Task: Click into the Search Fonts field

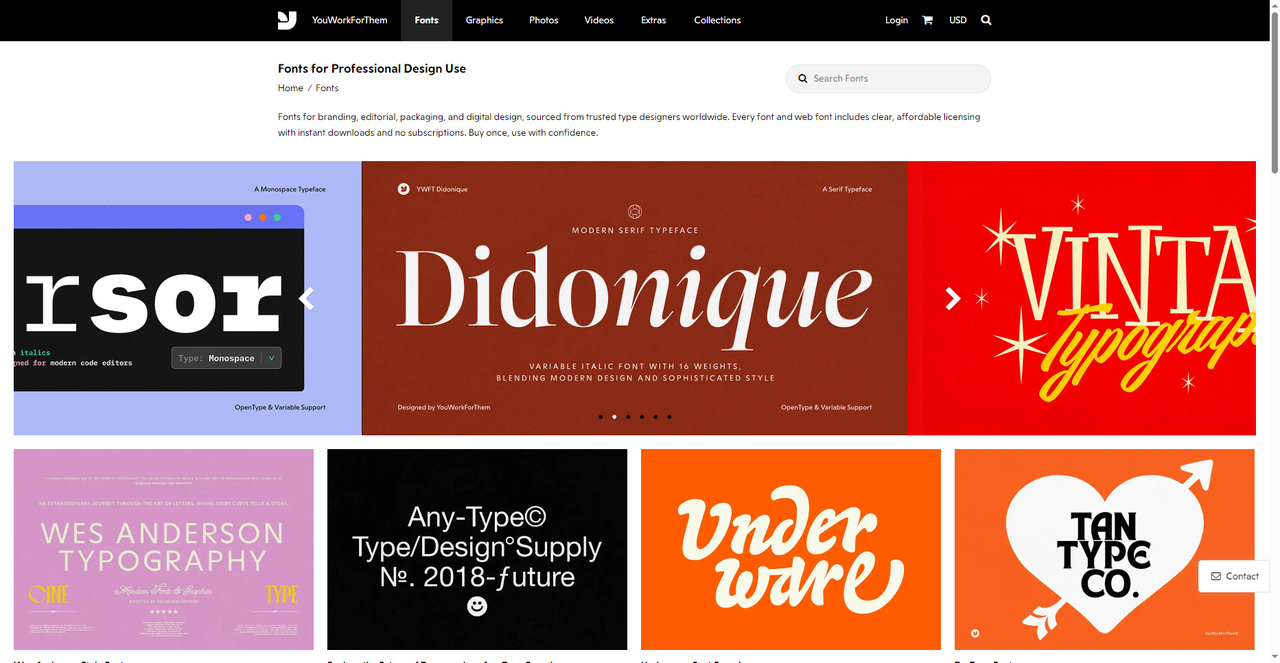Action: coord(895,78)
